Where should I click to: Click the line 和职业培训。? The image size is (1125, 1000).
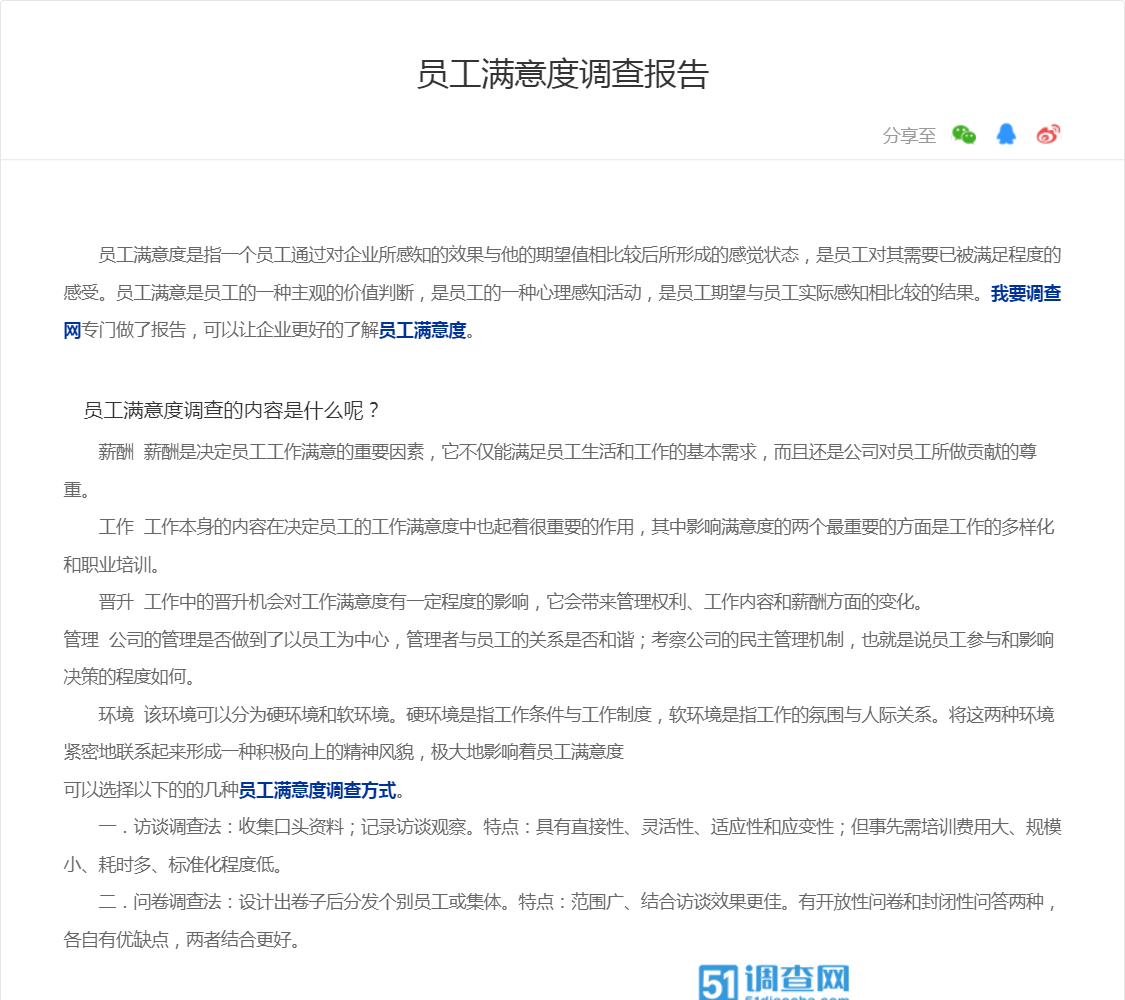(111, 565)
